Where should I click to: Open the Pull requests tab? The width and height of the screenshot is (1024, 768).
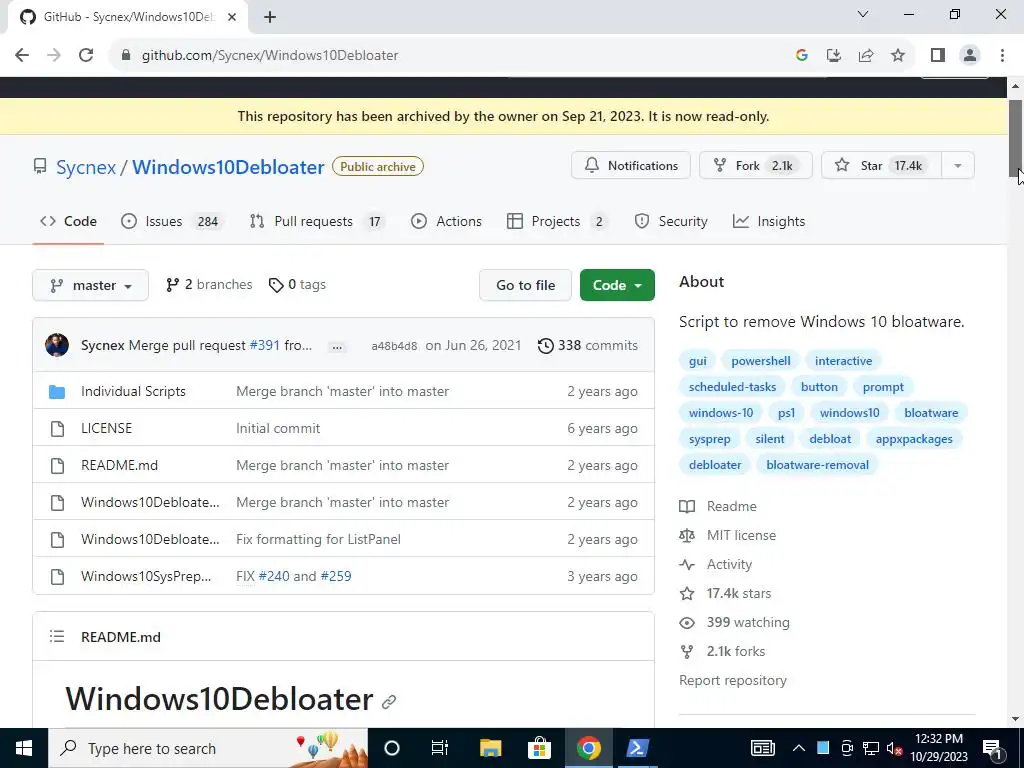[317, 221]
